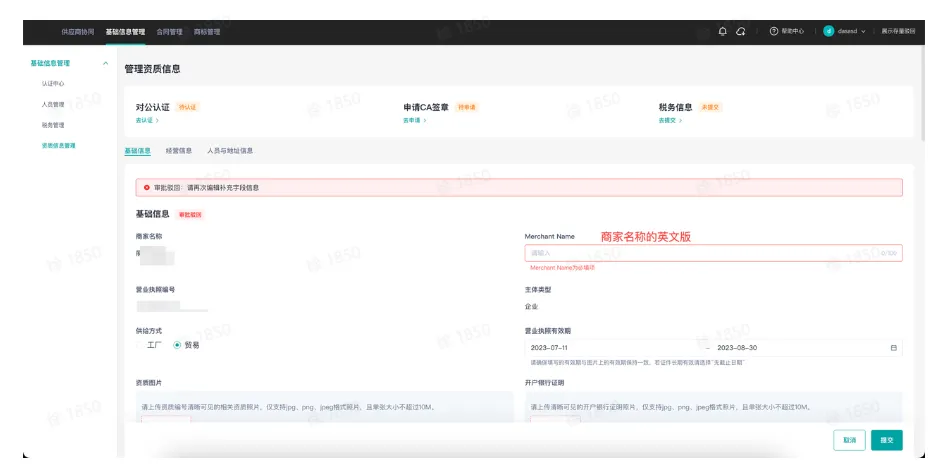Select the 贸易 supply method radio
Image resolution: width=942 pixels, height=465 pixels.
177,345
